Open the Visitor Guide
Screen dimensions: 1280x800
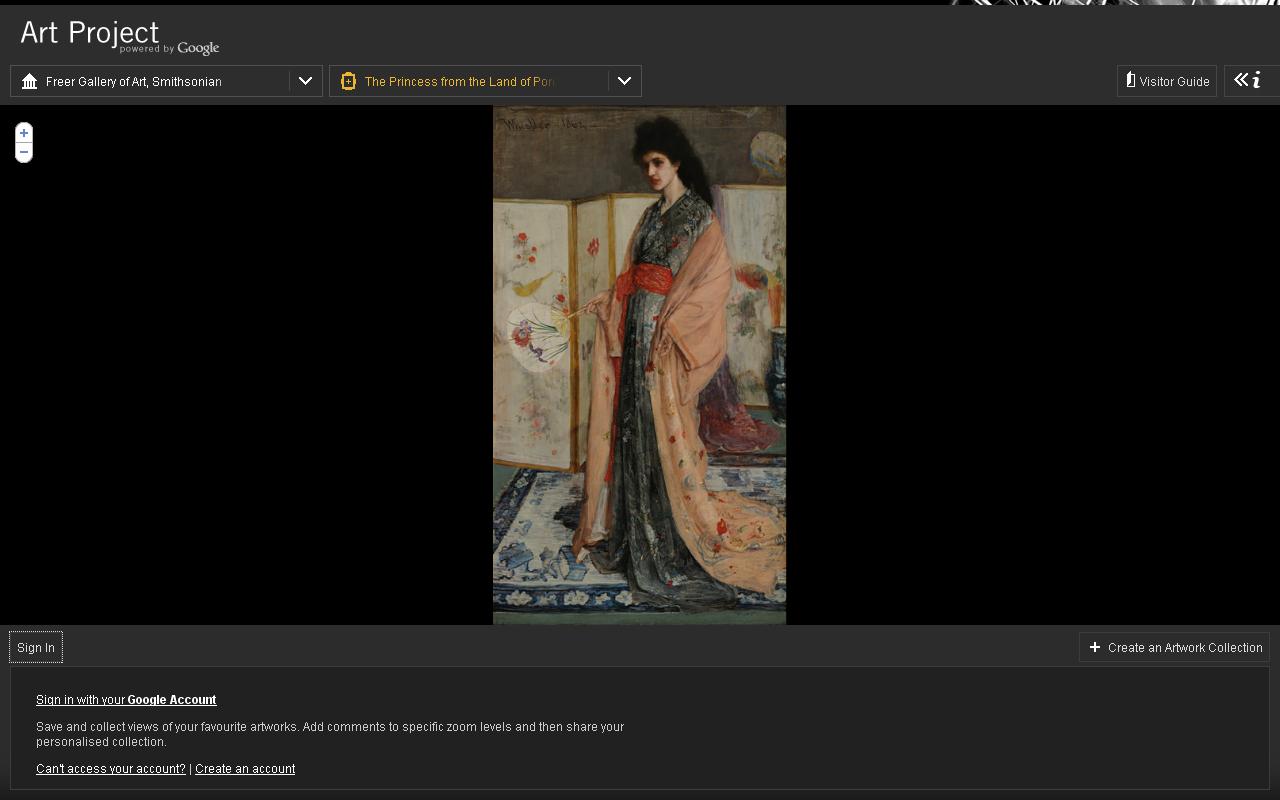[1167, 81]
